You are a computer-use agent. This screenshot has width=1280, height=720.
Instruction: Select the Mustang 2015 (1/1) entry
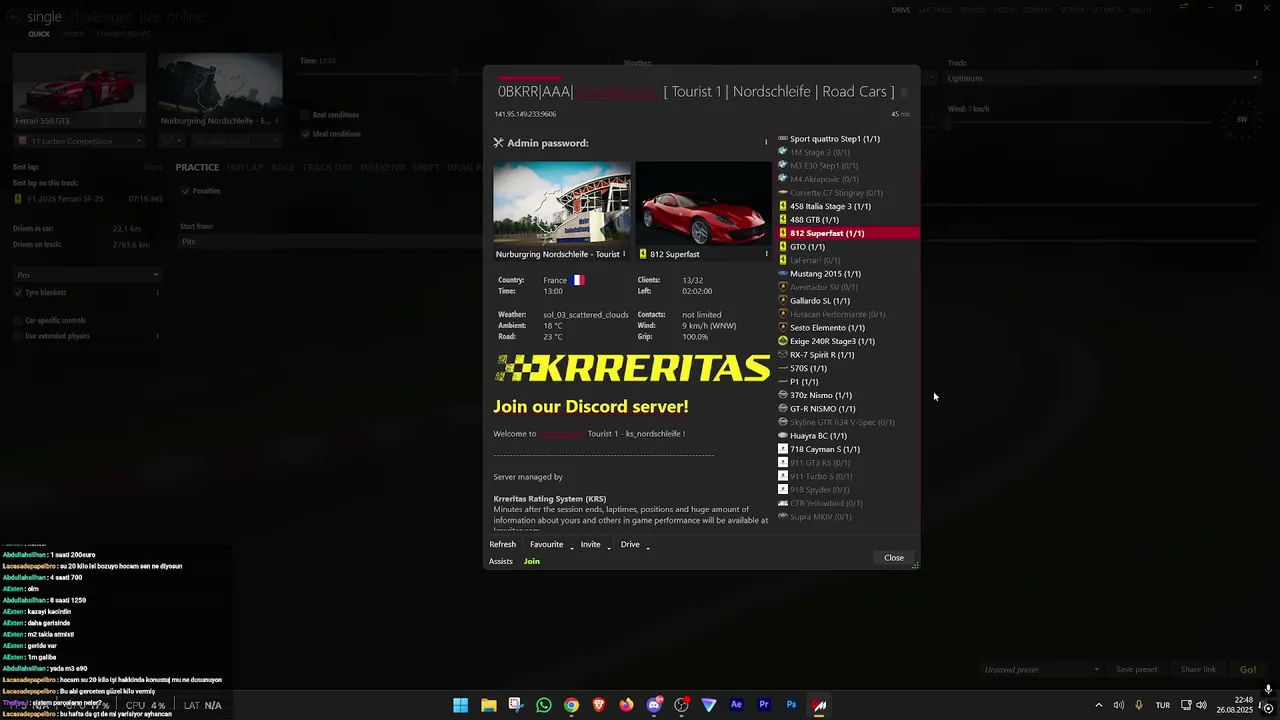click(848, 274)
